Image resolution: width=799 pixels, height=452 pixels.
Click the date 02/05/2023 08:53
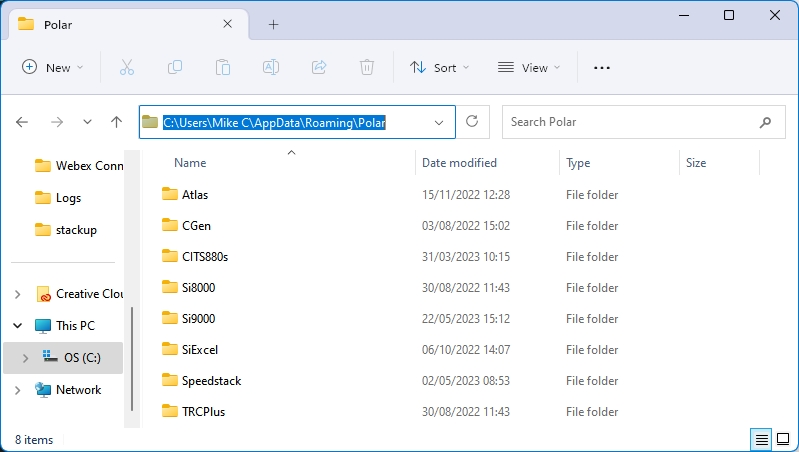(466, 381)
